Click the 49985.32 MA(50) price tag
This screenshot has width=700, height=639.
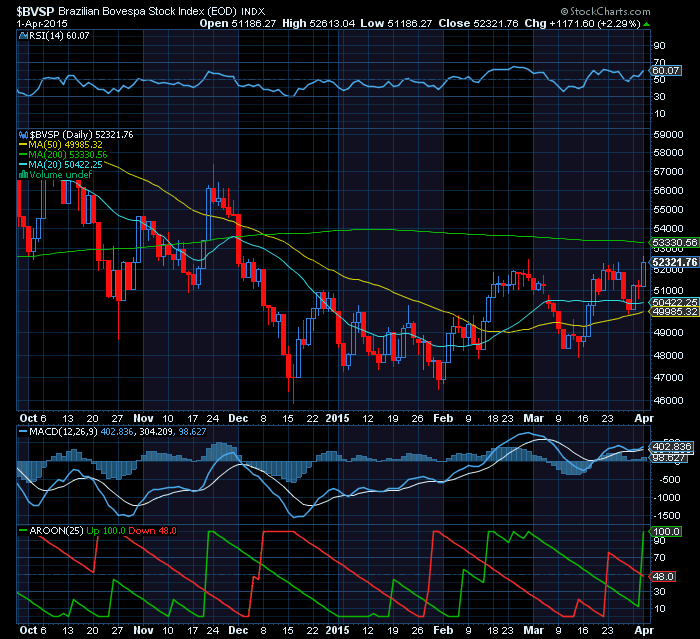(x=675, y=311)
